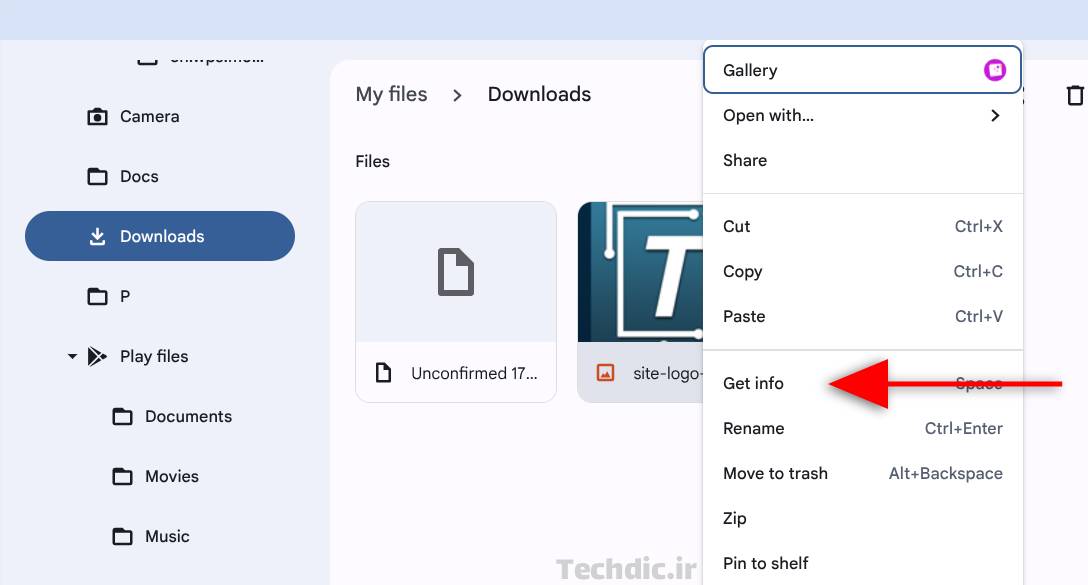The width and height of the screenshot is (1088, 585).
Task: Select the P folder in sidebar
Action: click(x=97, y=296)
